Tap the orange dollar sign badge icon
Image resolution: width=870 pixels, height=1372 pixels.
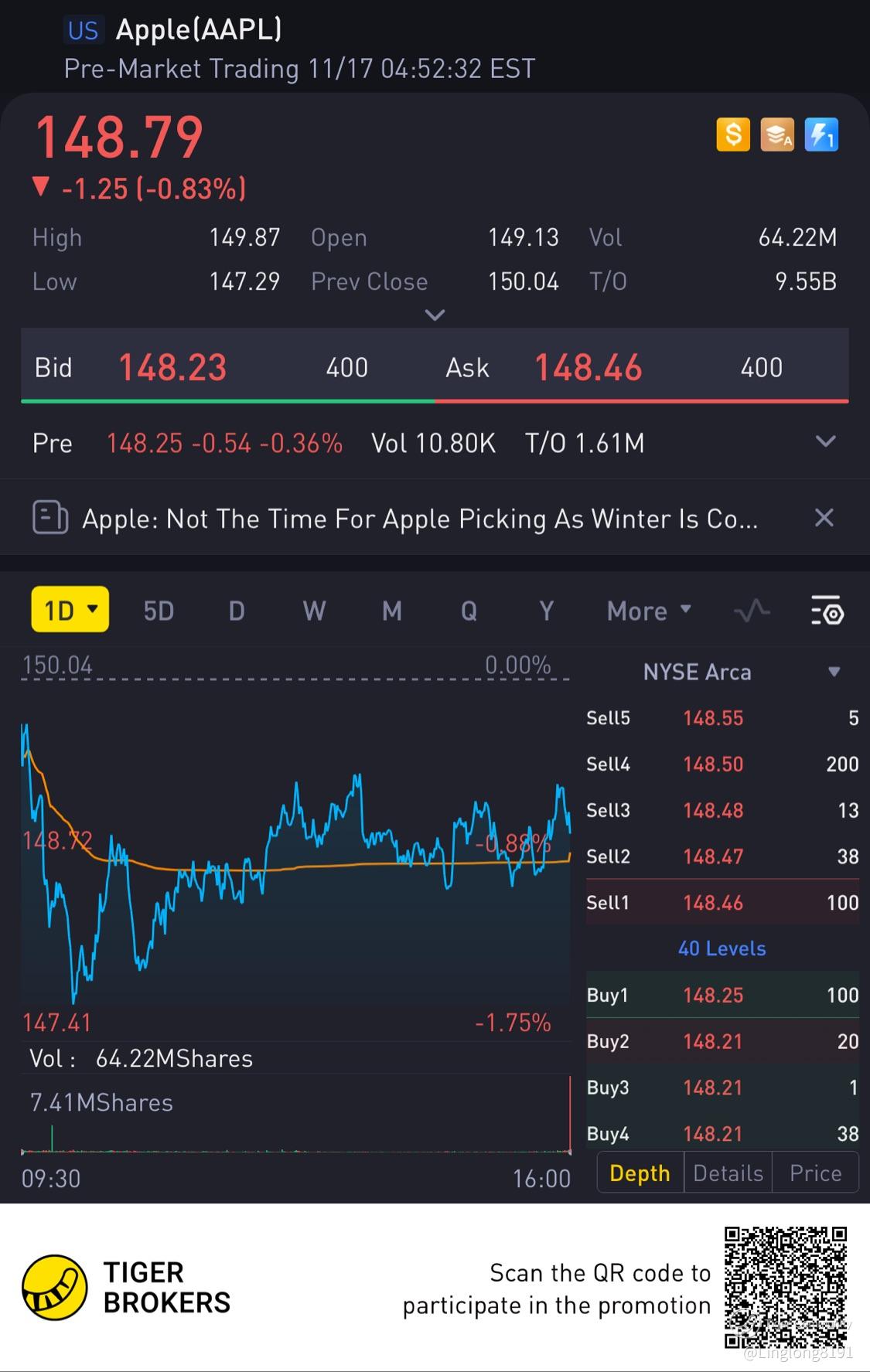(x=733, y=135)
